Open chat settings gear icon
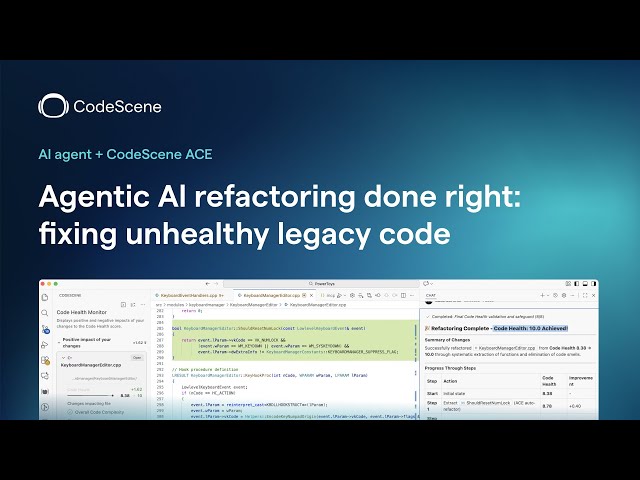This screenshot has width=640, height=480. coord(564,295)
